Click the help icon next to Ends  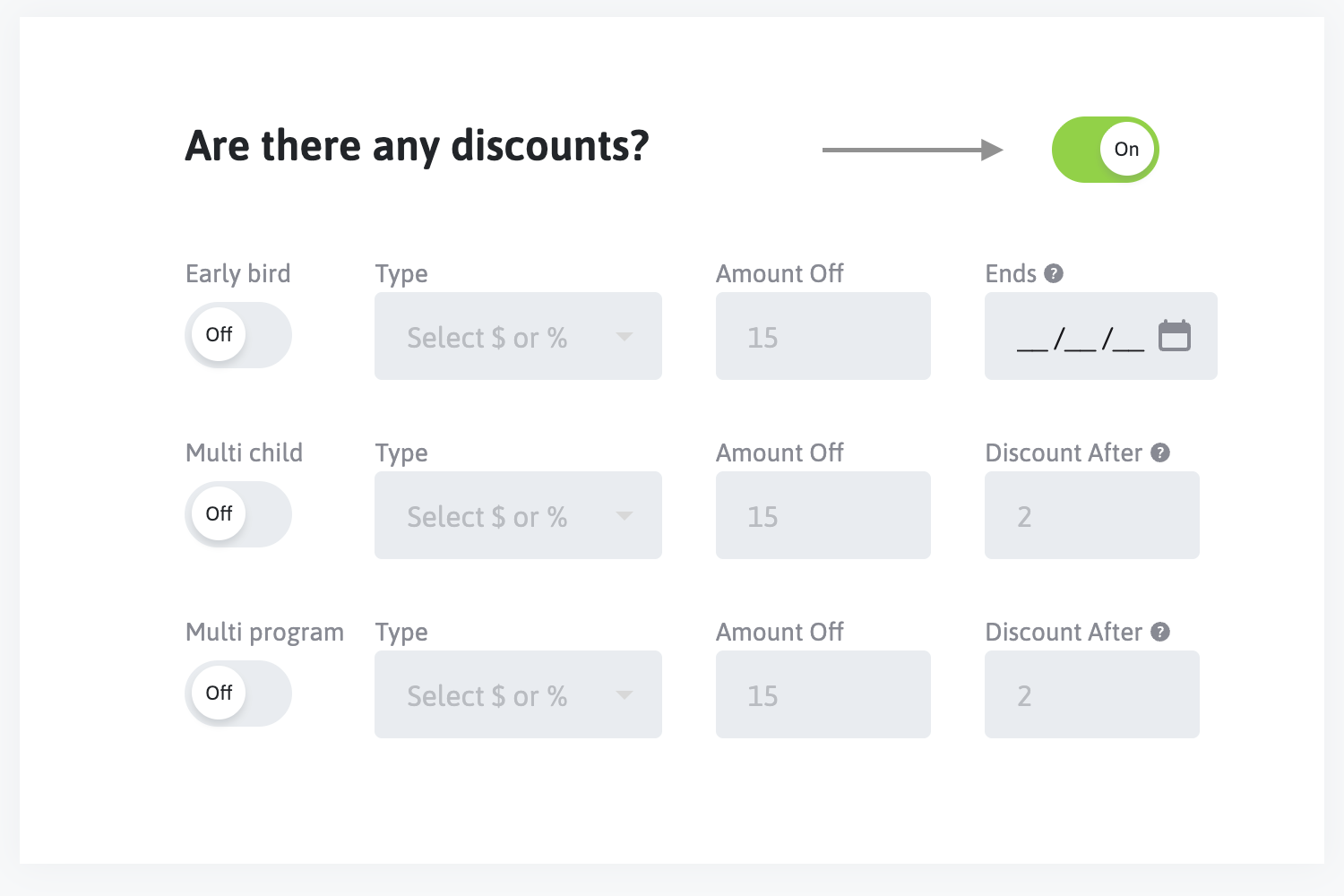pyautogui.click(x=1054, y=273)
